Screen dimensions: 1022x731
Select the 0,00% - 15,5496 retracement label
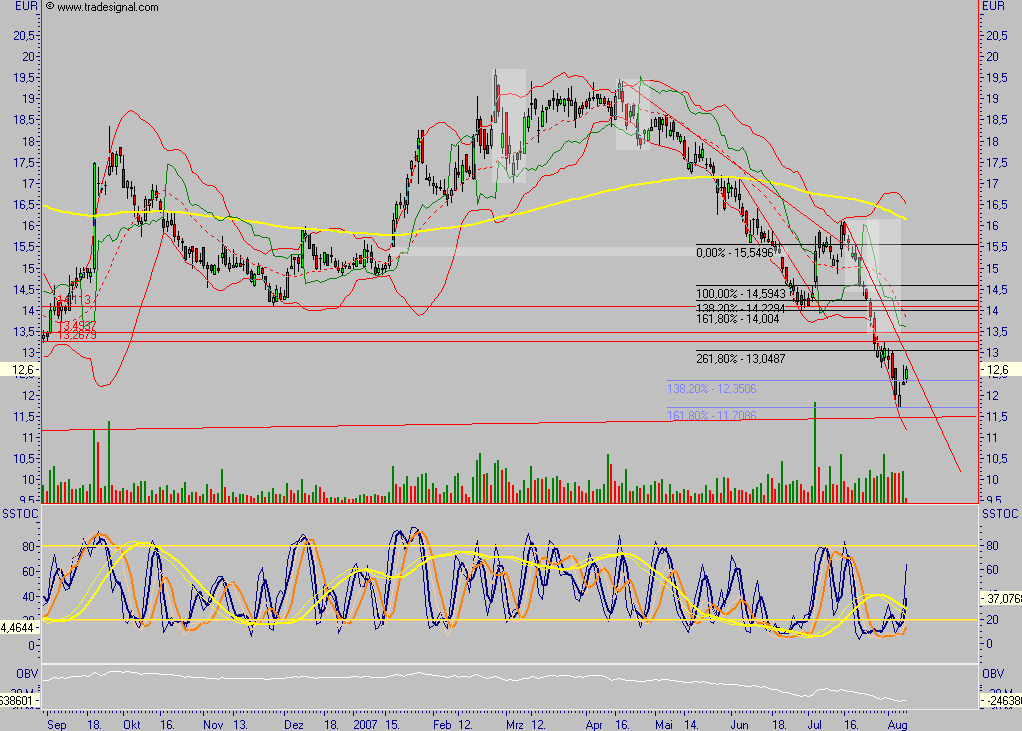(x=734, y=254)
